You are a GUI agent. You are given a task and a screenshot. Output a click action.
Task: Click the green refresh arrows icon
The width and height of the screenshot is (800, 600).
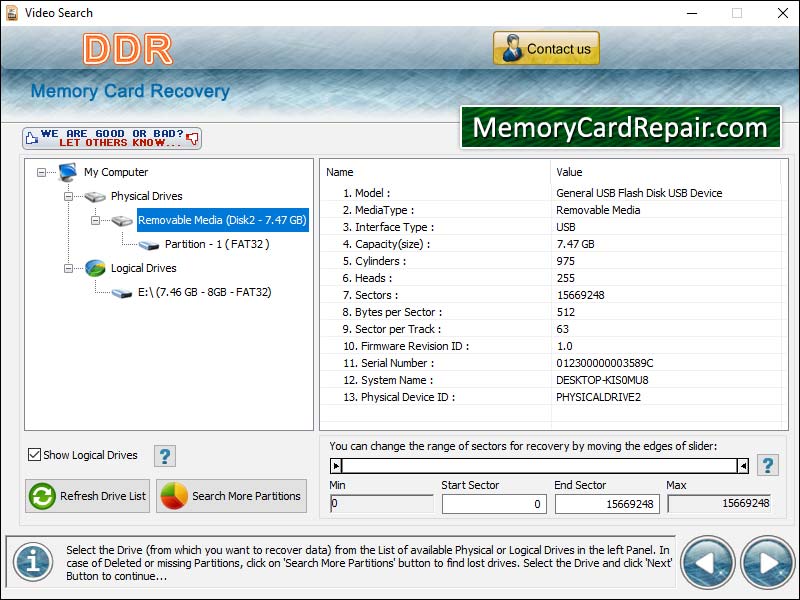(x=42, y=496)
